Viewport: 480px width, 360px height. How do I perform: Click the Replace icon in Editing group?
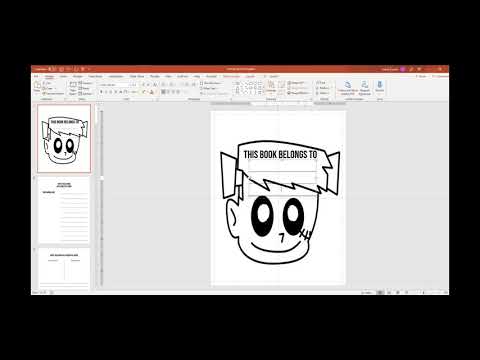click(x=323, y=88)
